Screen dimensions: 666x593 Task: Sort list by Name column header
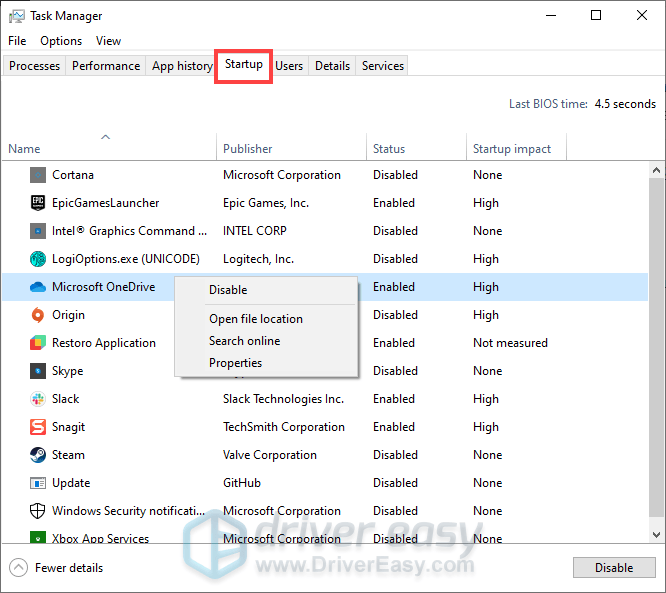coord(24,149)
